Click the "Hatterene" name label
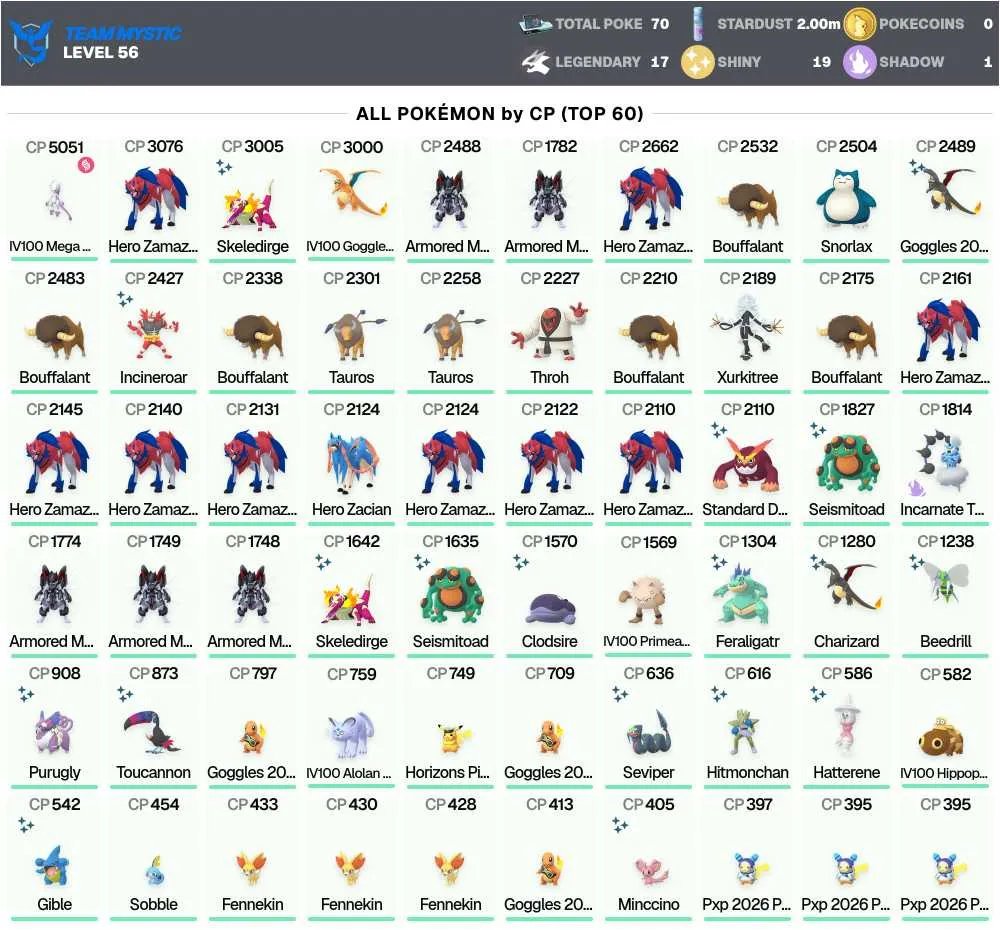Viewport: 1000px width, 930px height. [x=846, y=772]
